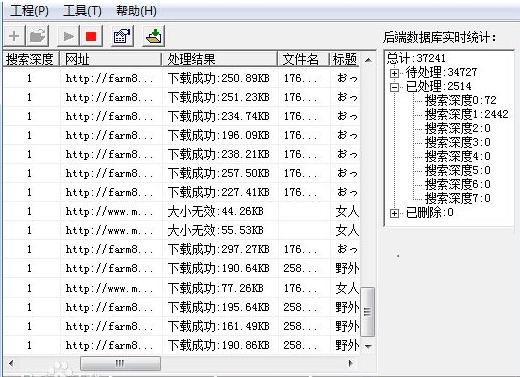Open the project settings properties icon
The image size is (520, 377).
click(x=122, y=36)
